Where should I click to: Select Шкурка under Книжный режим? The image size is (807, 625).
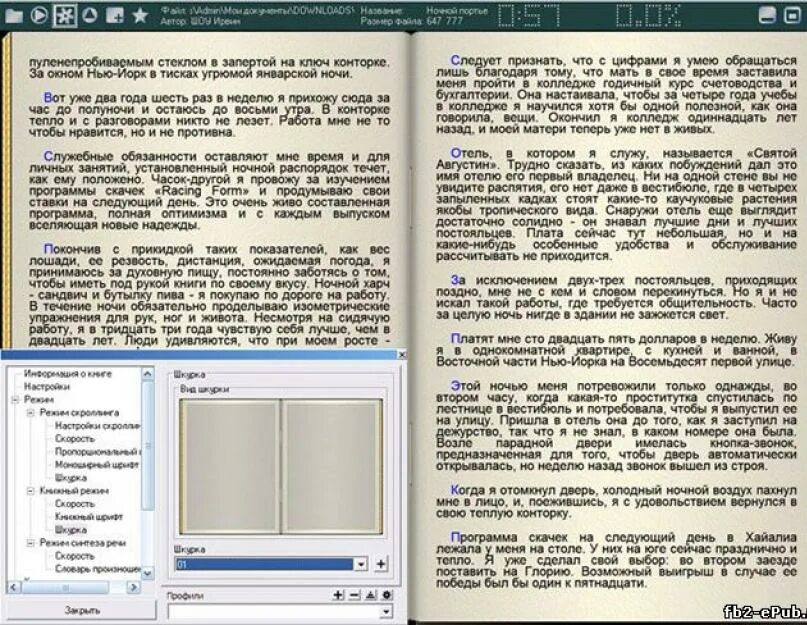point(71,530)
